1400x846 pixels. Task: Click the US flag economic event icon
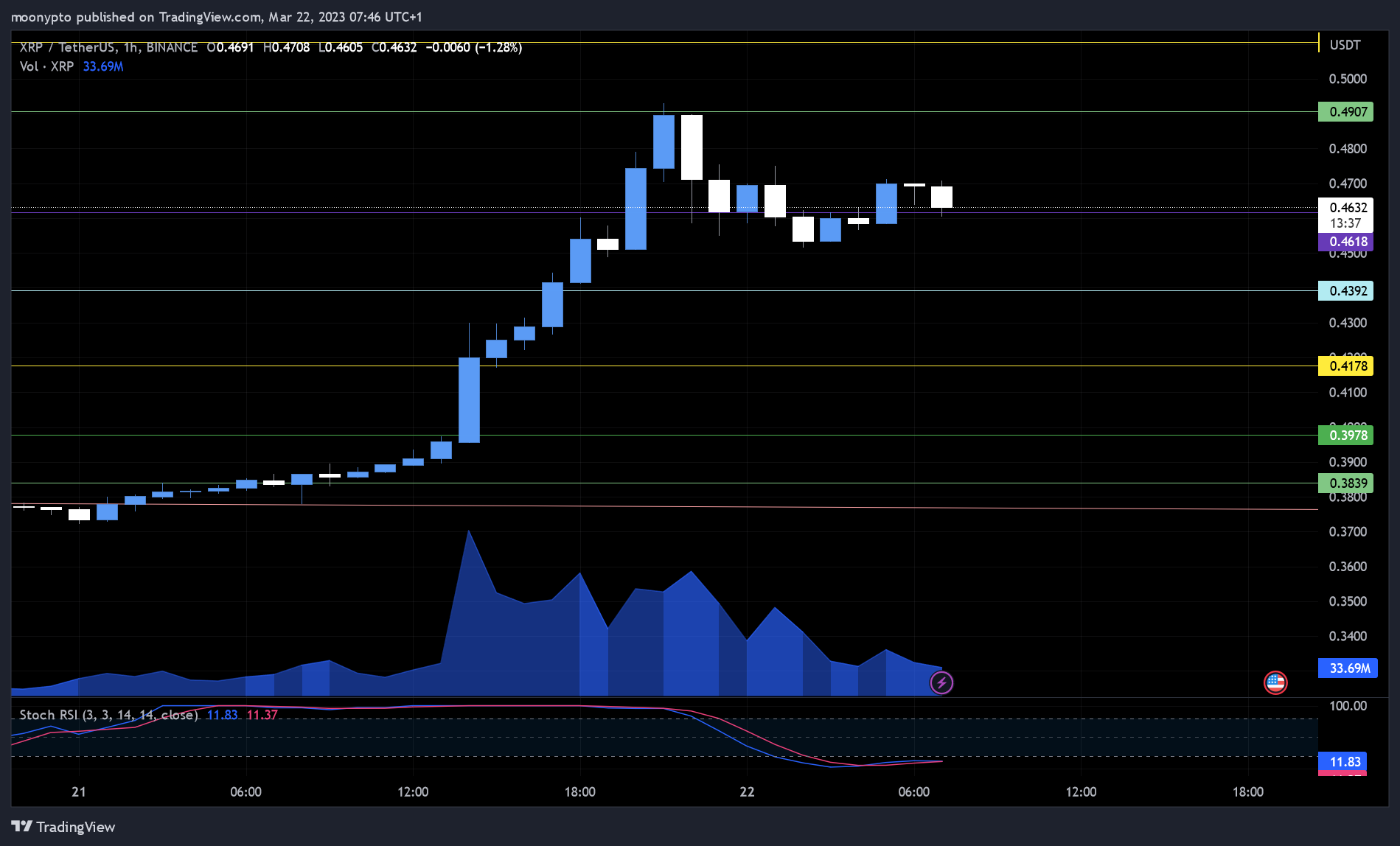[x=1275, y=683]
